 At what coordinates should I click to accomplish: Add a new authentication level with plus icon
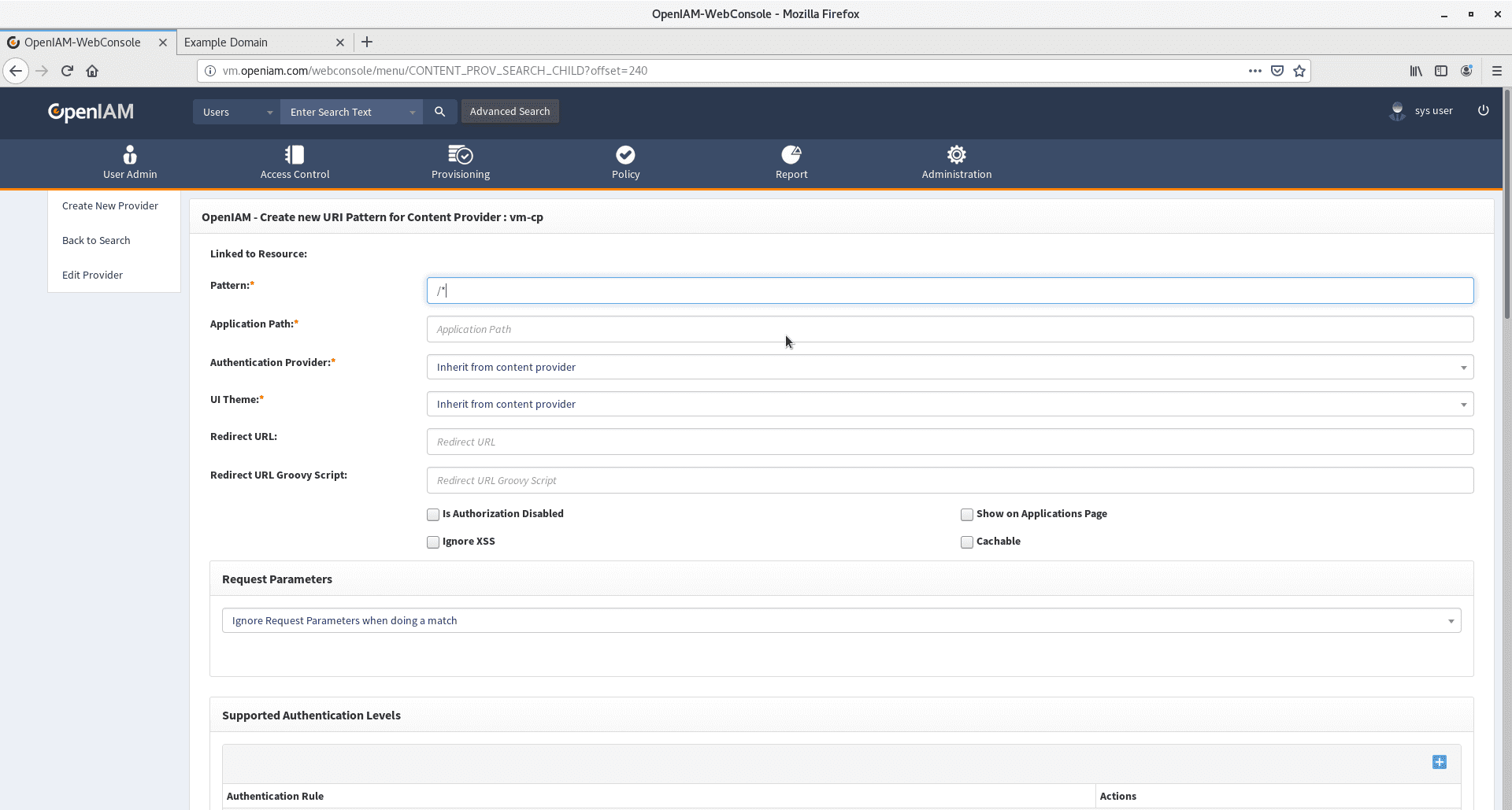pos(1439,762)
